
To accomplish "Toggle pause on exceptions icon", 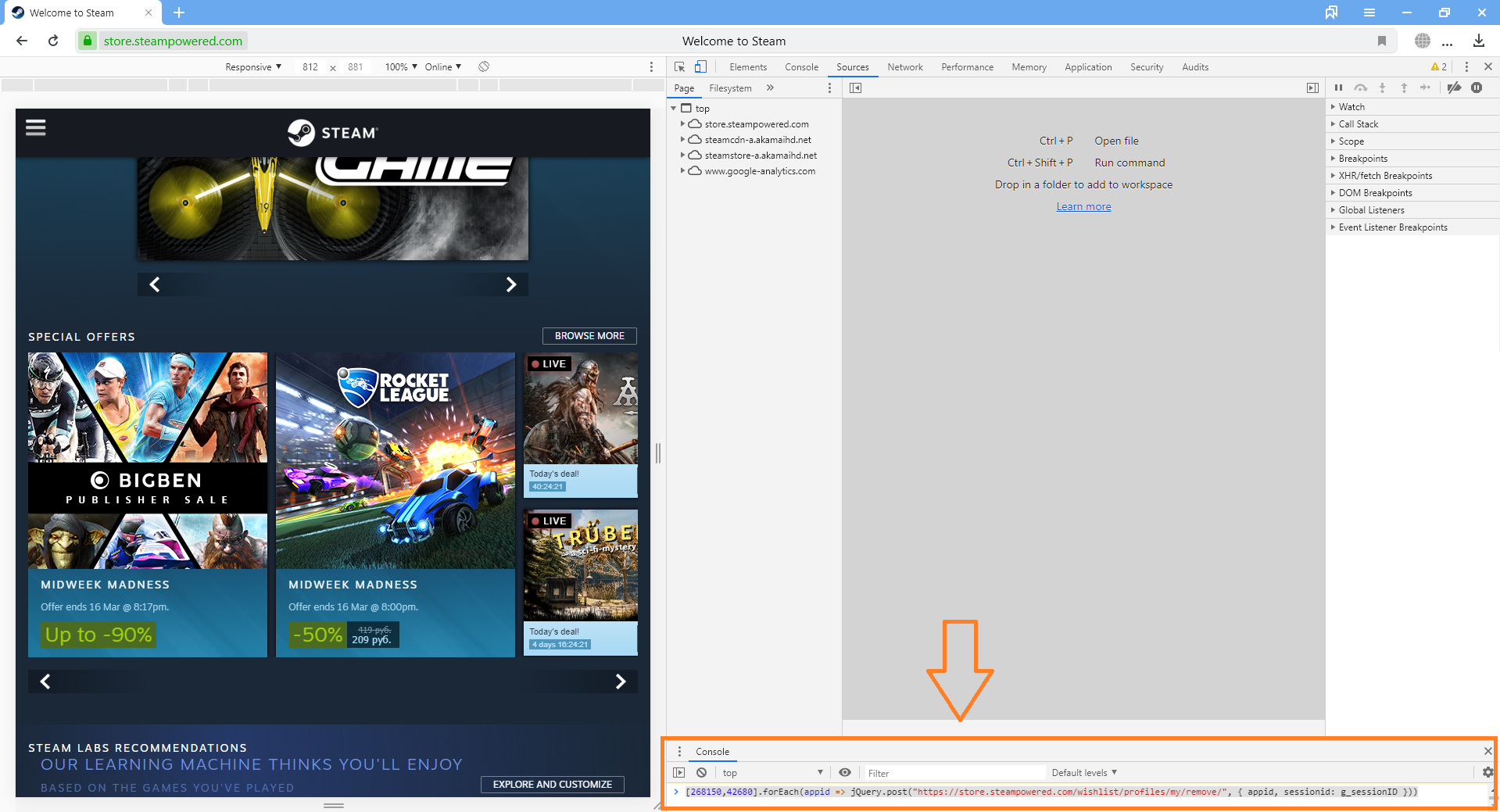I will coord(1477,88).
